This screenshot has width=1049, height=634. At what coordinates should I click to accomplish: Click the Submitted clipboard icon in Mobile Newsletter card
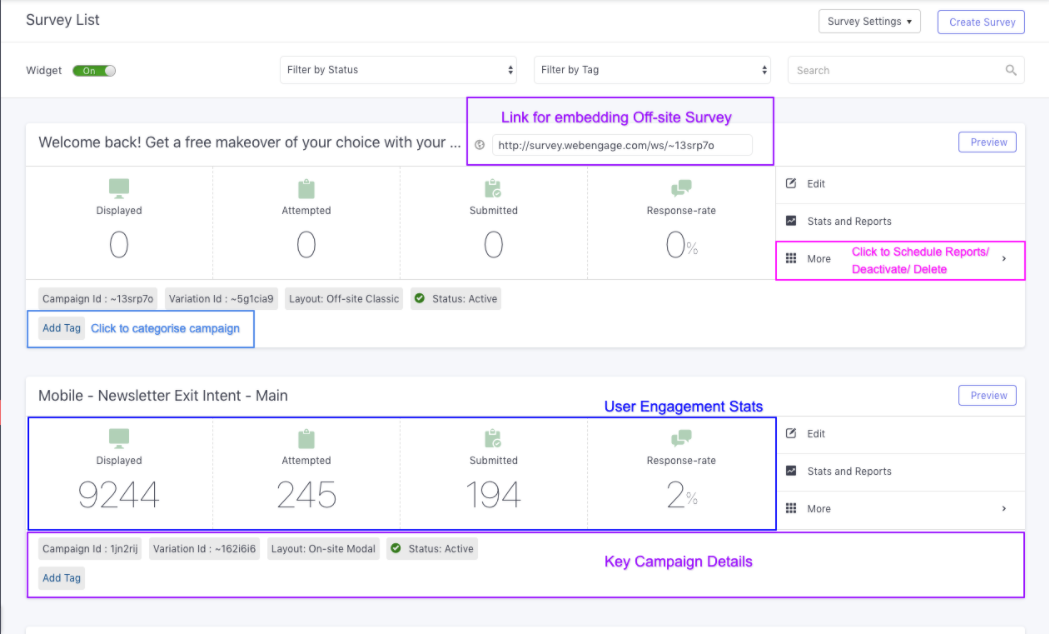pyautogui.click(x=493, y=439)
